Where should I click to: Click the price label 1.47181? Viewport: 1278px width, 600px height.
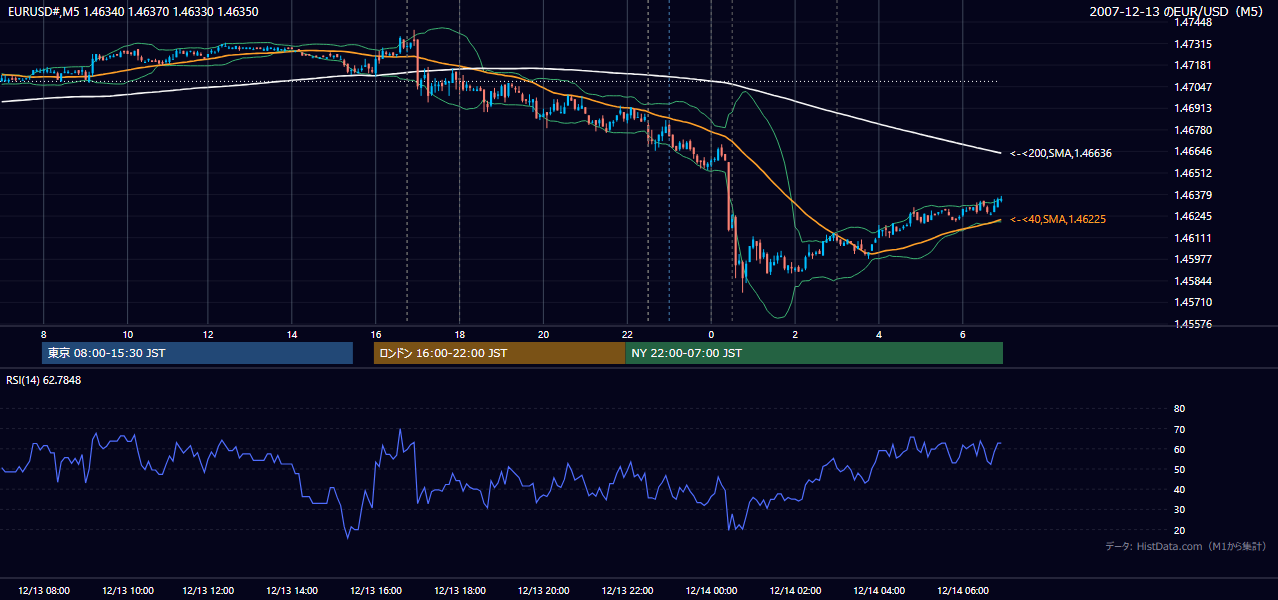1195,65
